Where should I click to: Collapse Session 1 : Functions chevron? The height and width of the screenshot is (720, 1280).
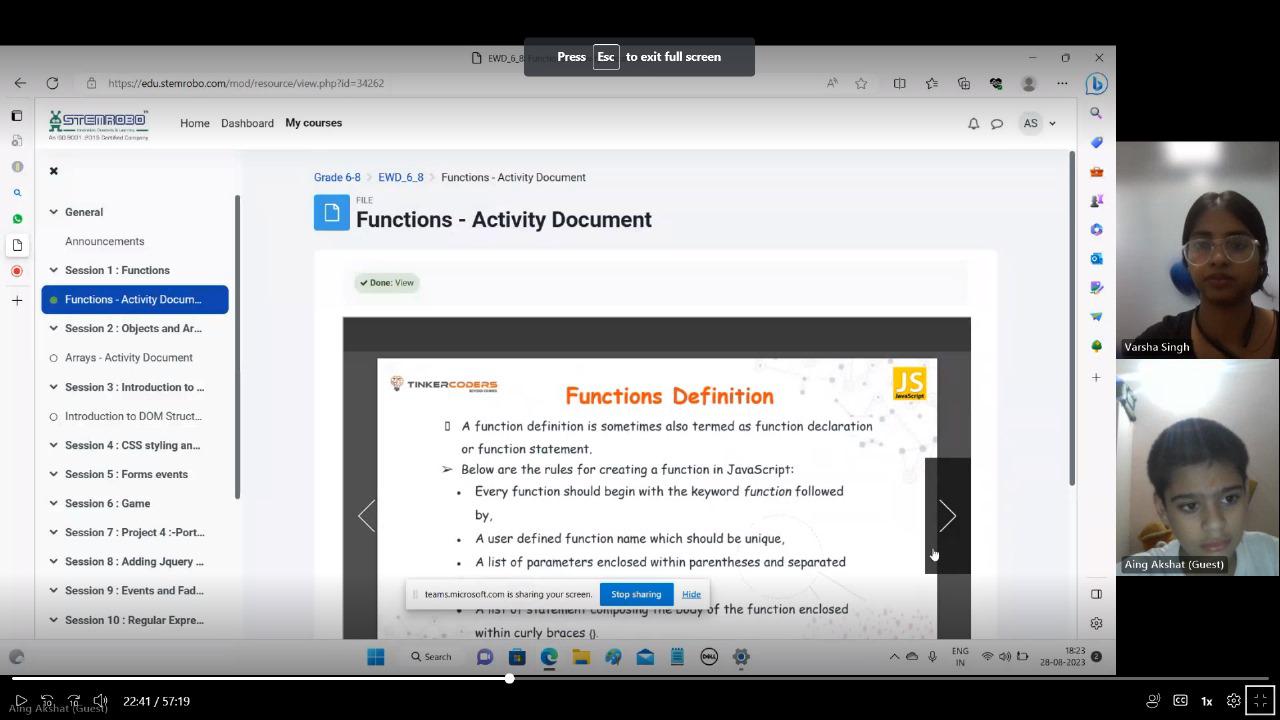coord(54,270)
